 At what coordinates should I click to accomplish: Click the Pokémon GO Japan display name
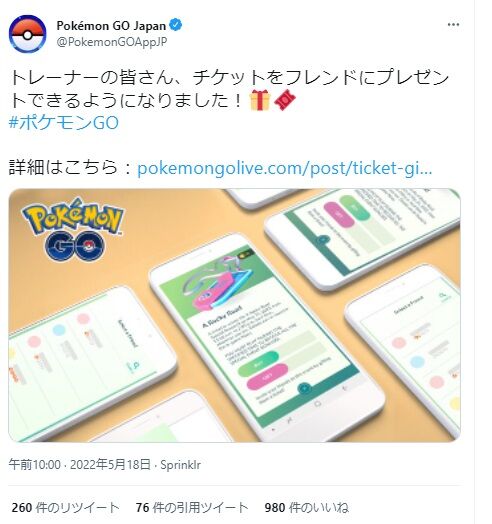click(111, 25)
